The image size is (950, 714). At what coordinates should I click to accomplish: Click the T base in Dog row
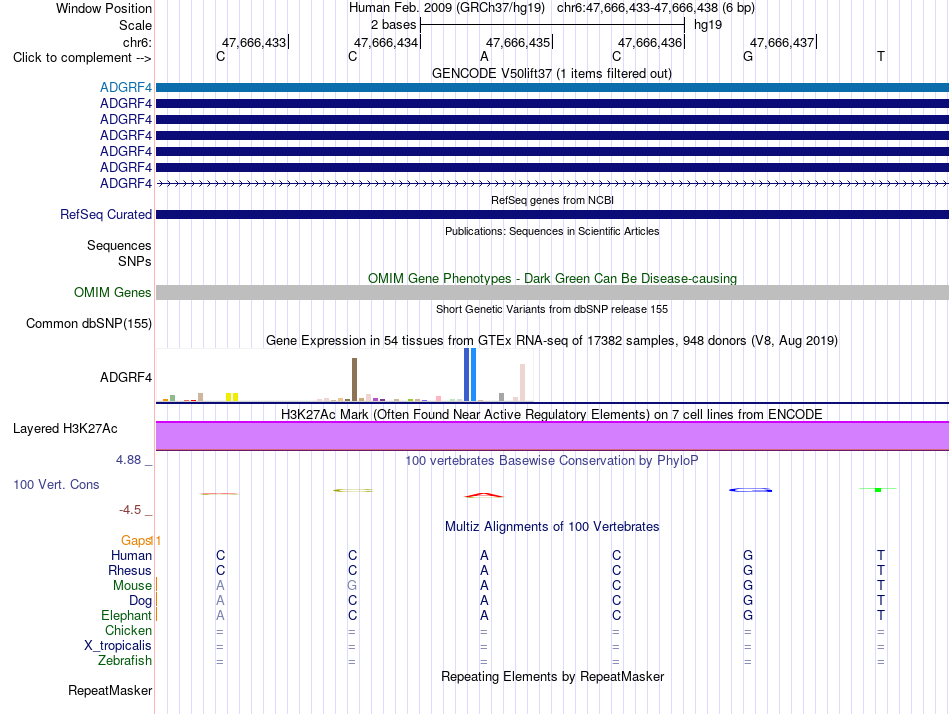tap(880, 600)
